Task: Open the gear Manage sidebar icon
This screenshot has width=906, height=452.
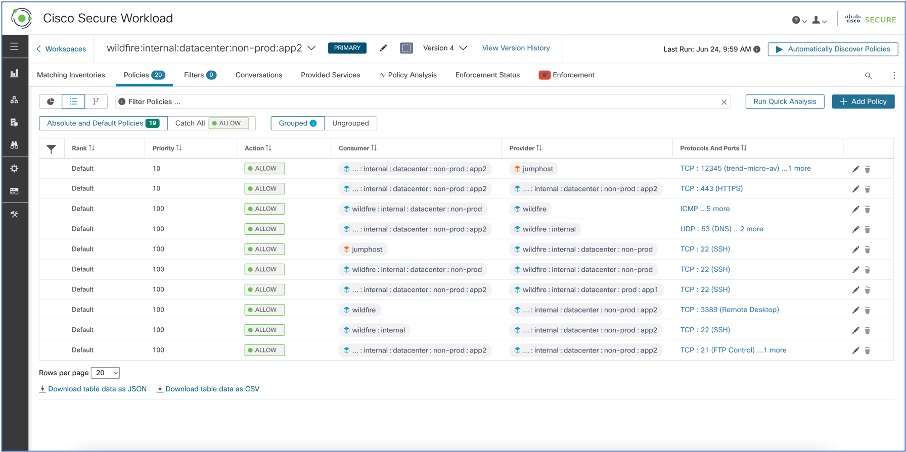Action: 14,169
